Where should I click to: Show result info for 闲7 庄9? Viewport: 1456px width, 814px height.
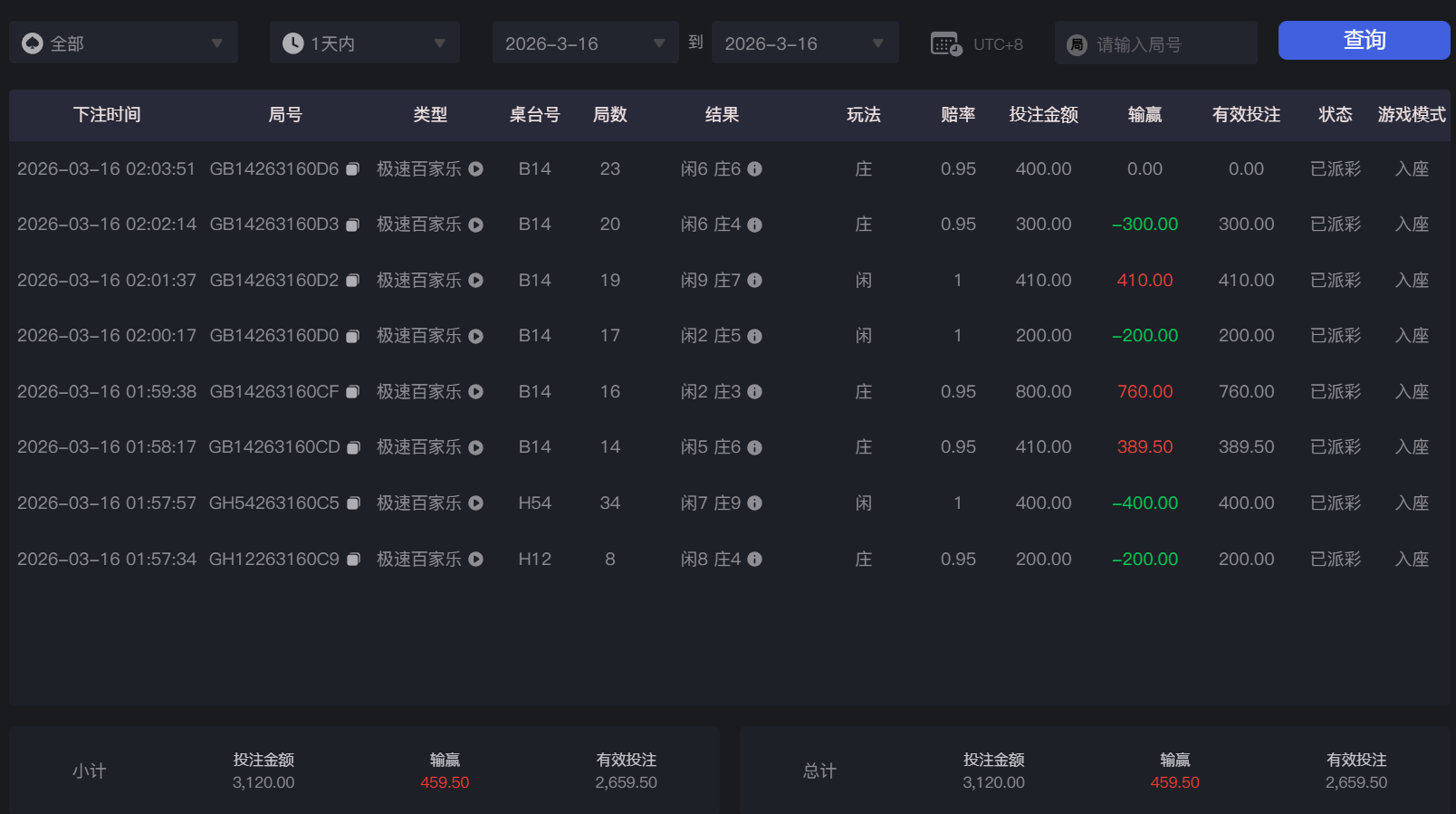754,503
